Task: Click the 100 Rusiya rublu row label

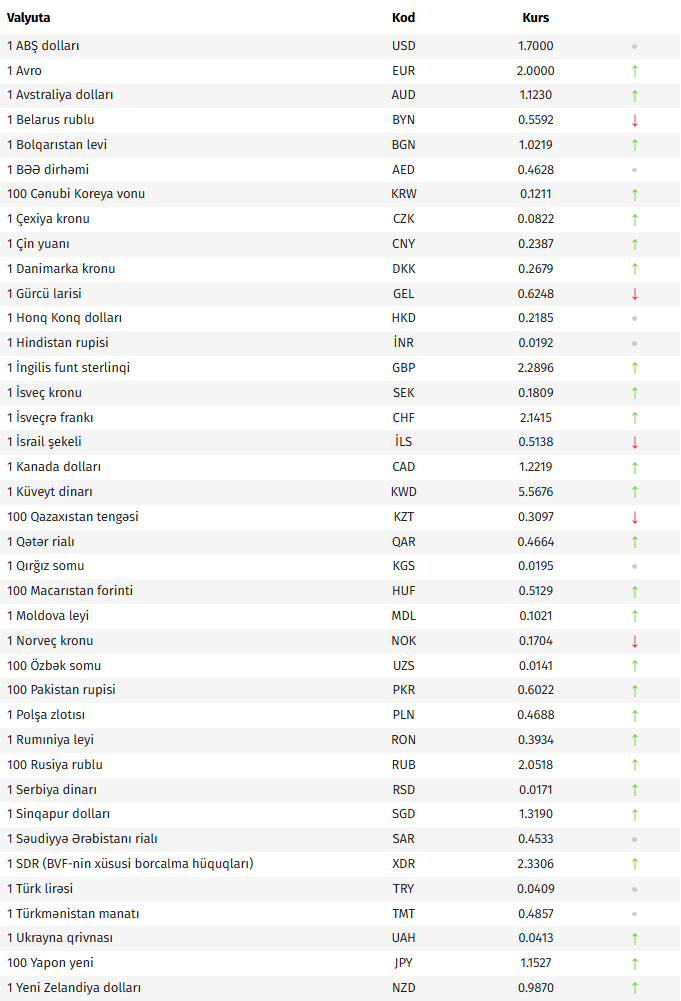Action: (x=55, y=765)
